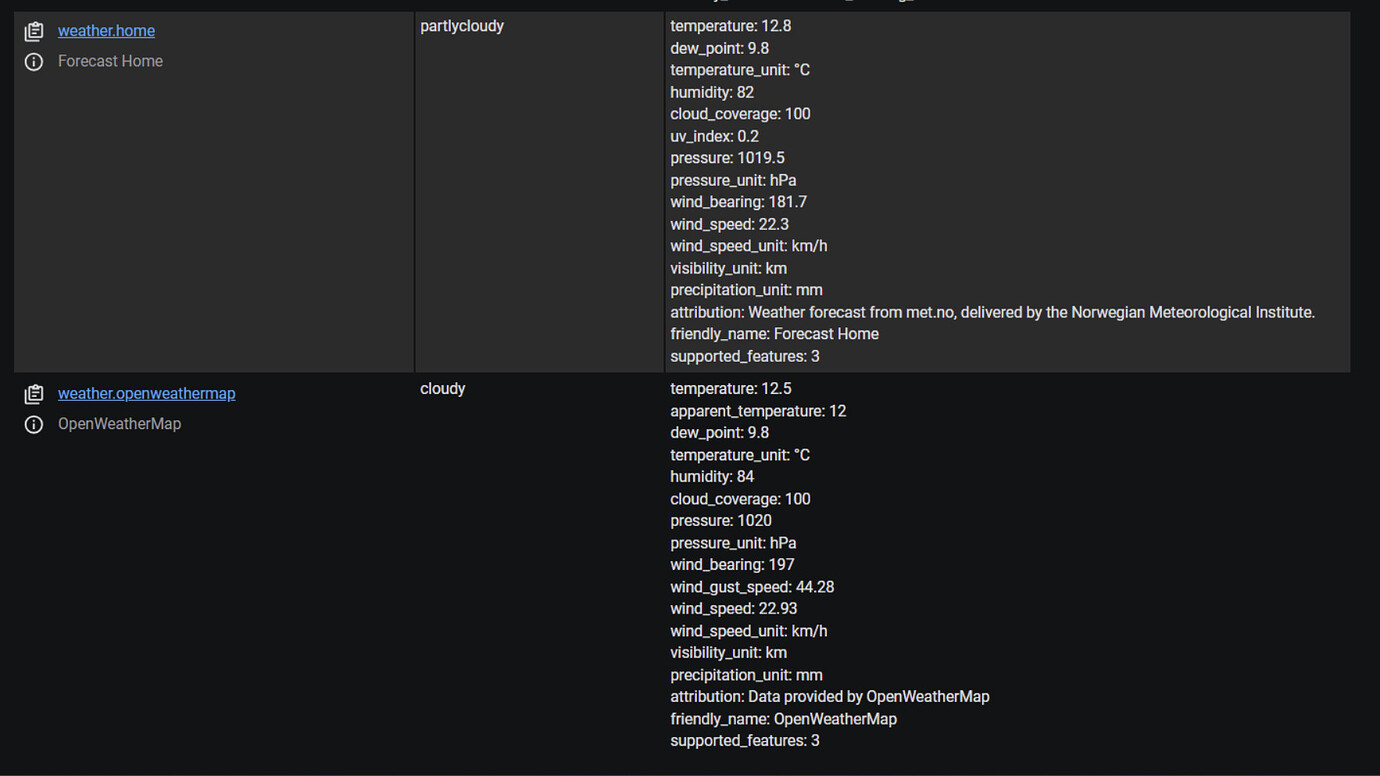Open the OpenWeatherMap info dialog

[x=34, y=424]
